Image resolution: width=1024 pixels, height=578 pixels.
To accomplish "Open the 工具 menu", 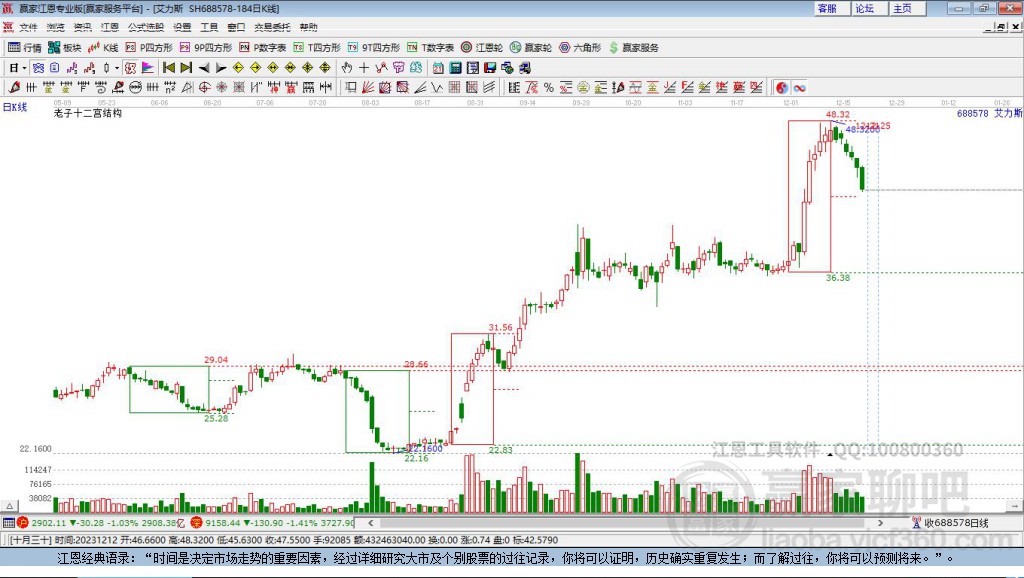I will point(209,27).
